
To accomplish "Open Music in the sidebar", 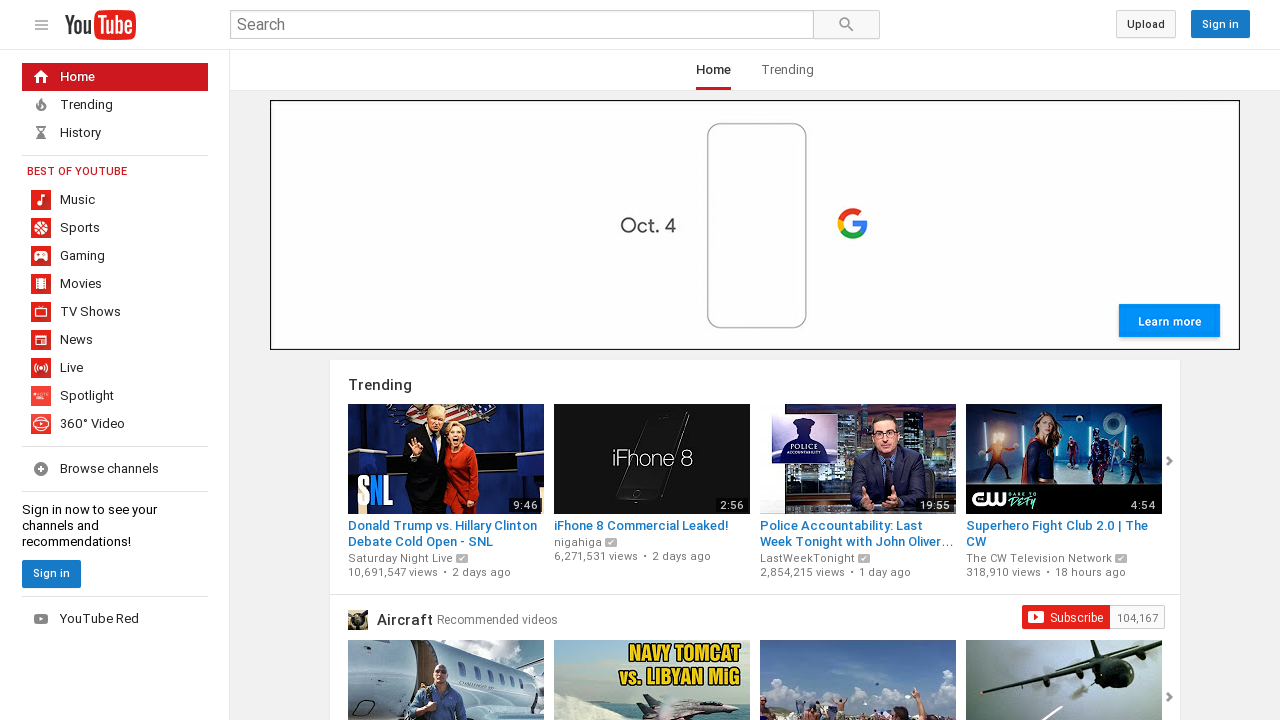I will pyautogui.click(x=115, y=200).
